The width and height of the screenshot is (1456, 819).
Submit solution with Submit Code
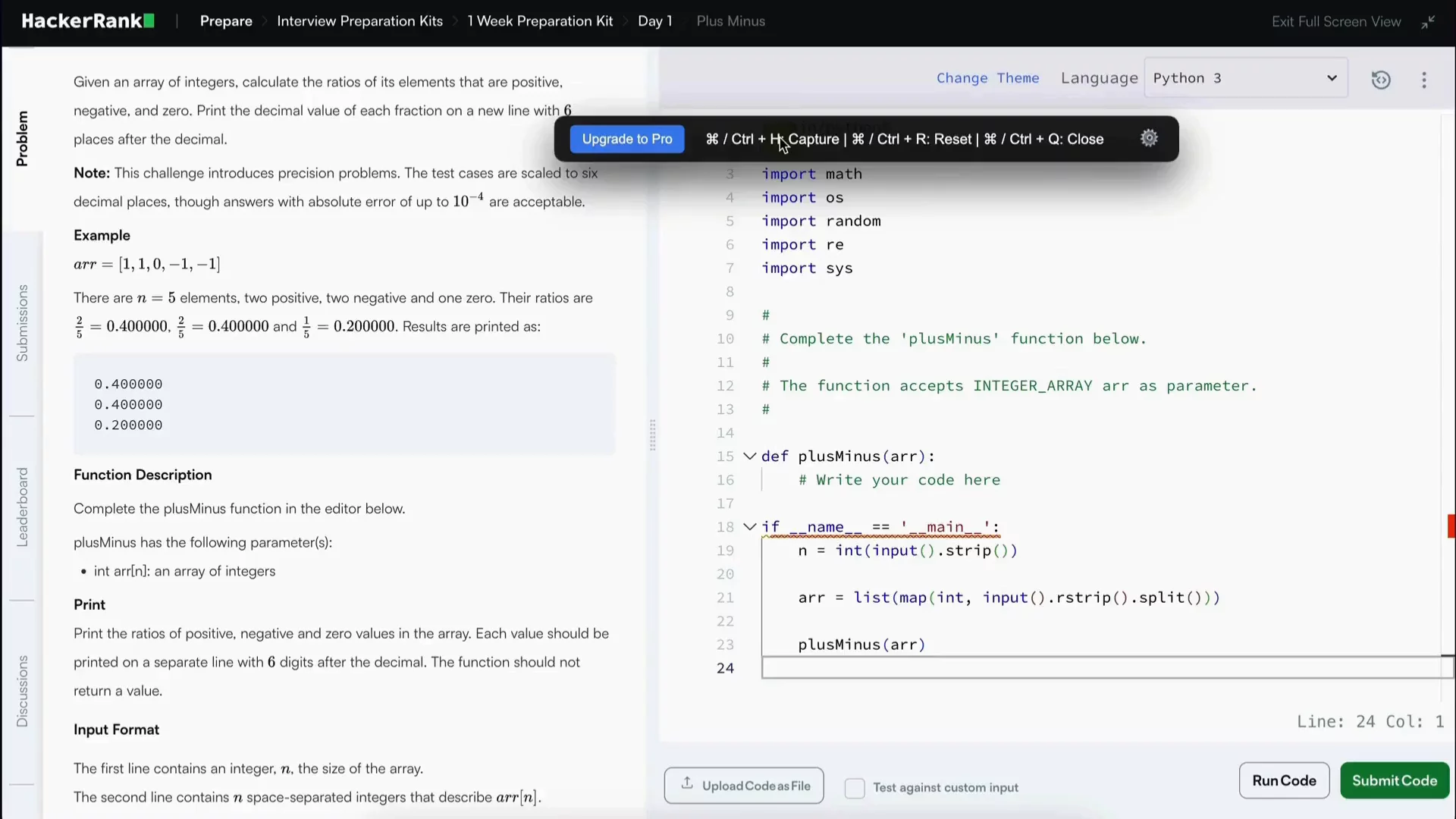tap(1394, 780)
